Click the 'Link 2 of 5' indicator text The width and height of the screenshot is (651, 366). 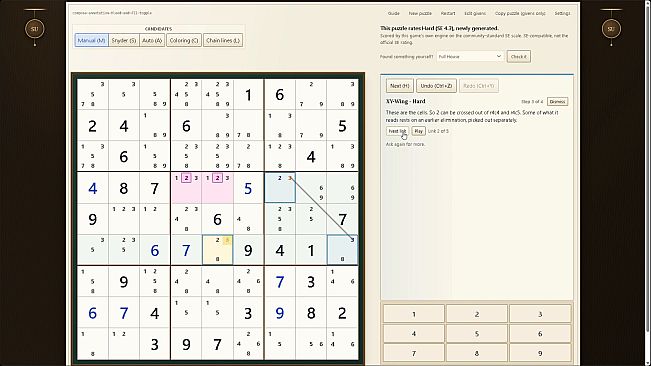coord(438,131)
